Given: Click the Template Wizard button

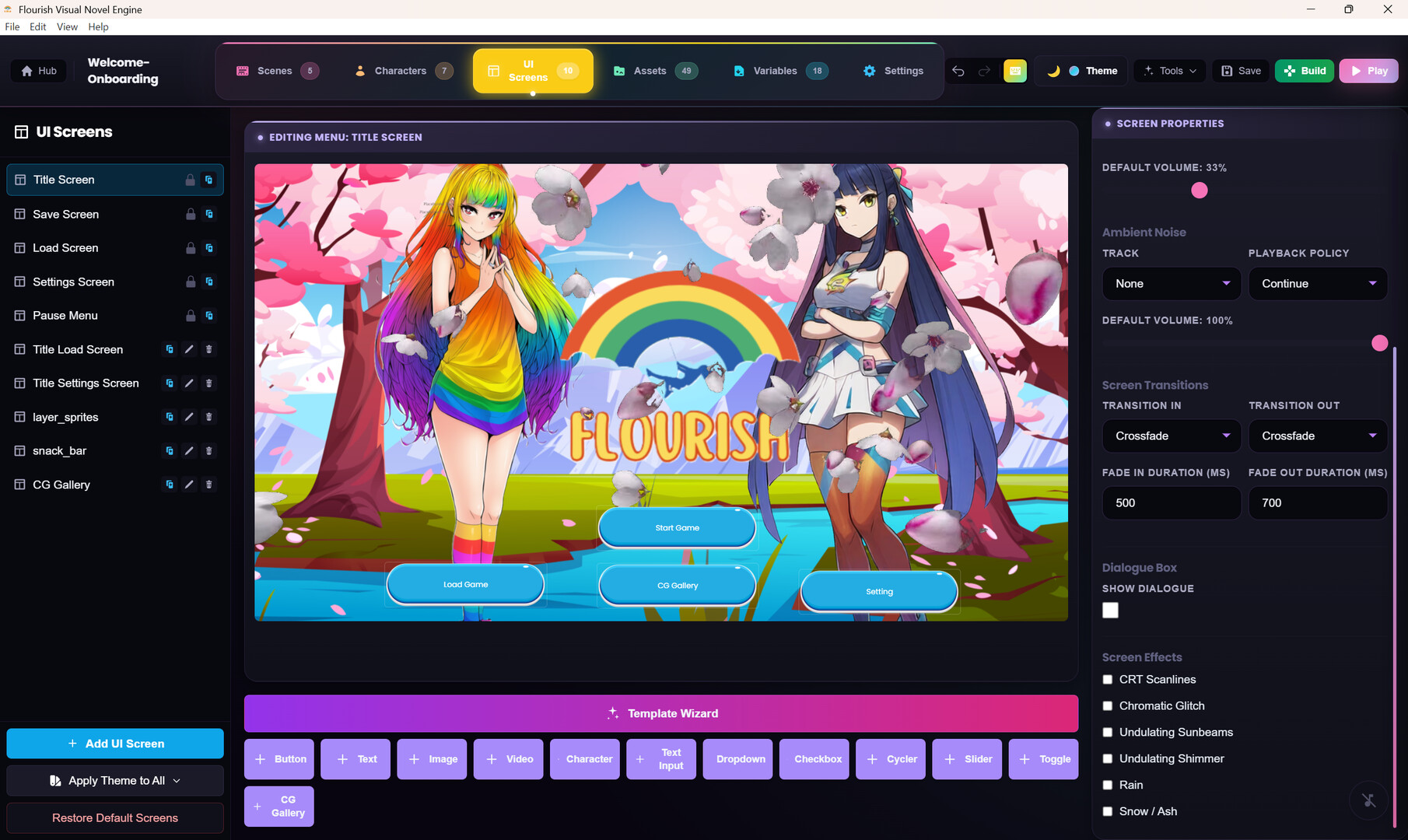Looking at the screenshot, I should 661,713.
